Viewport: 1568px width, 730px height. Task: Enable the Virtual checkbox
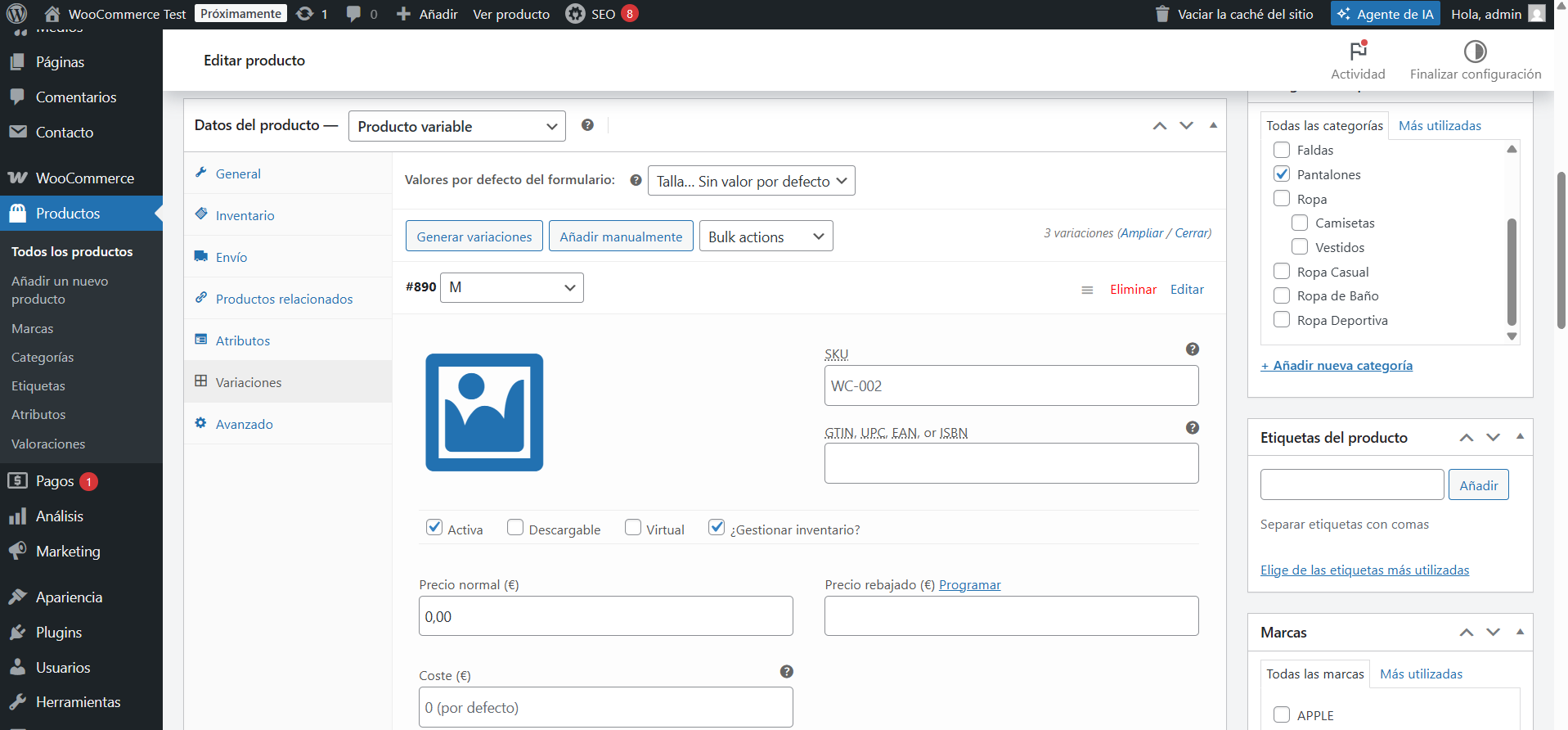[x=633, y=528]
